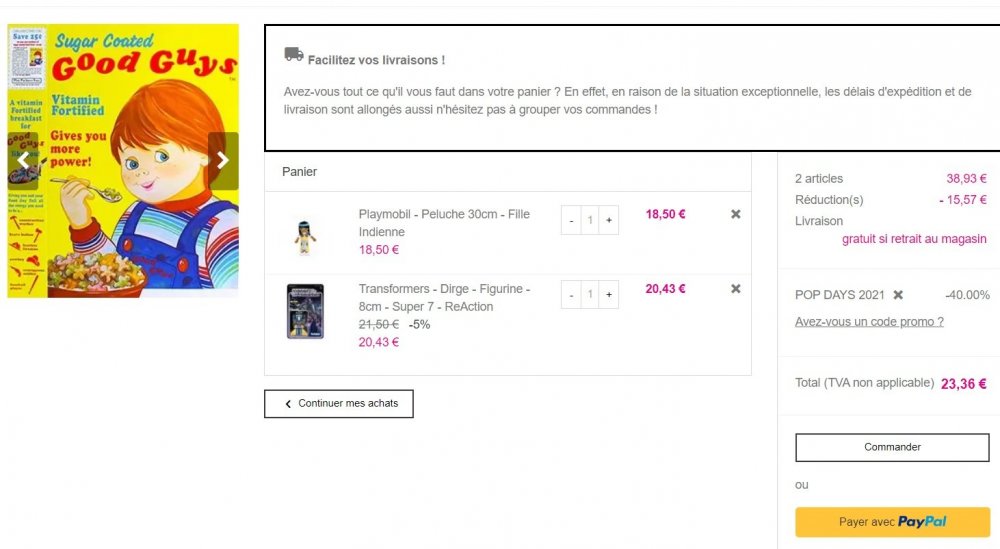Screen dimensions: 1000x549
Task: Pay with the PayPal button
Action: tap(892, 522)
